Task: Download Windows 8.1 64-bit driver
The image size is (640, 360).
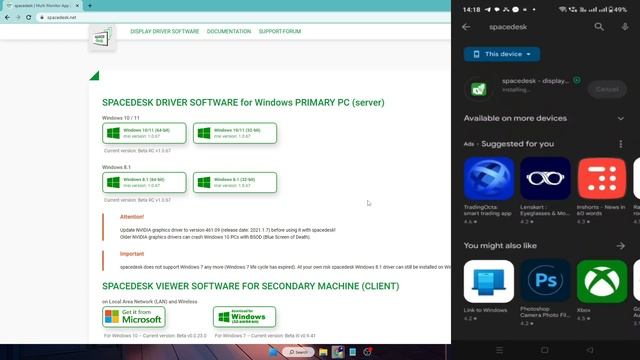Action: (144, 182)
